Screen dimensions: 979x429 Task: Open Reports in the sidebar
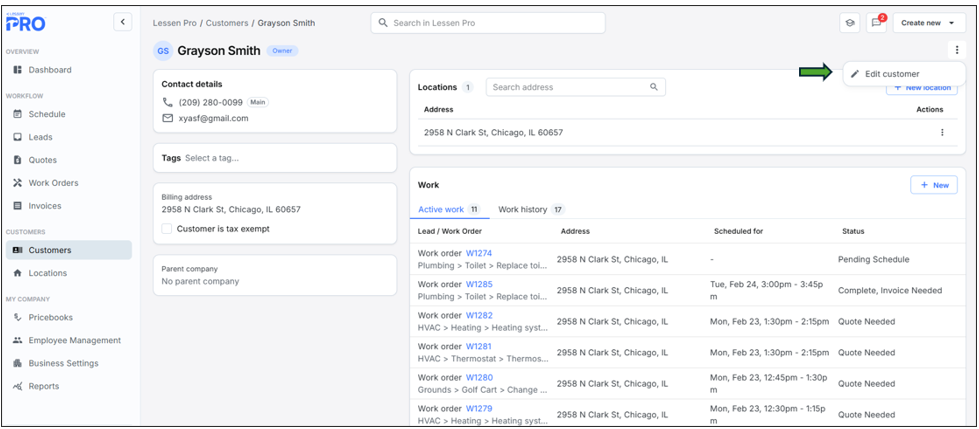point(43,386)
